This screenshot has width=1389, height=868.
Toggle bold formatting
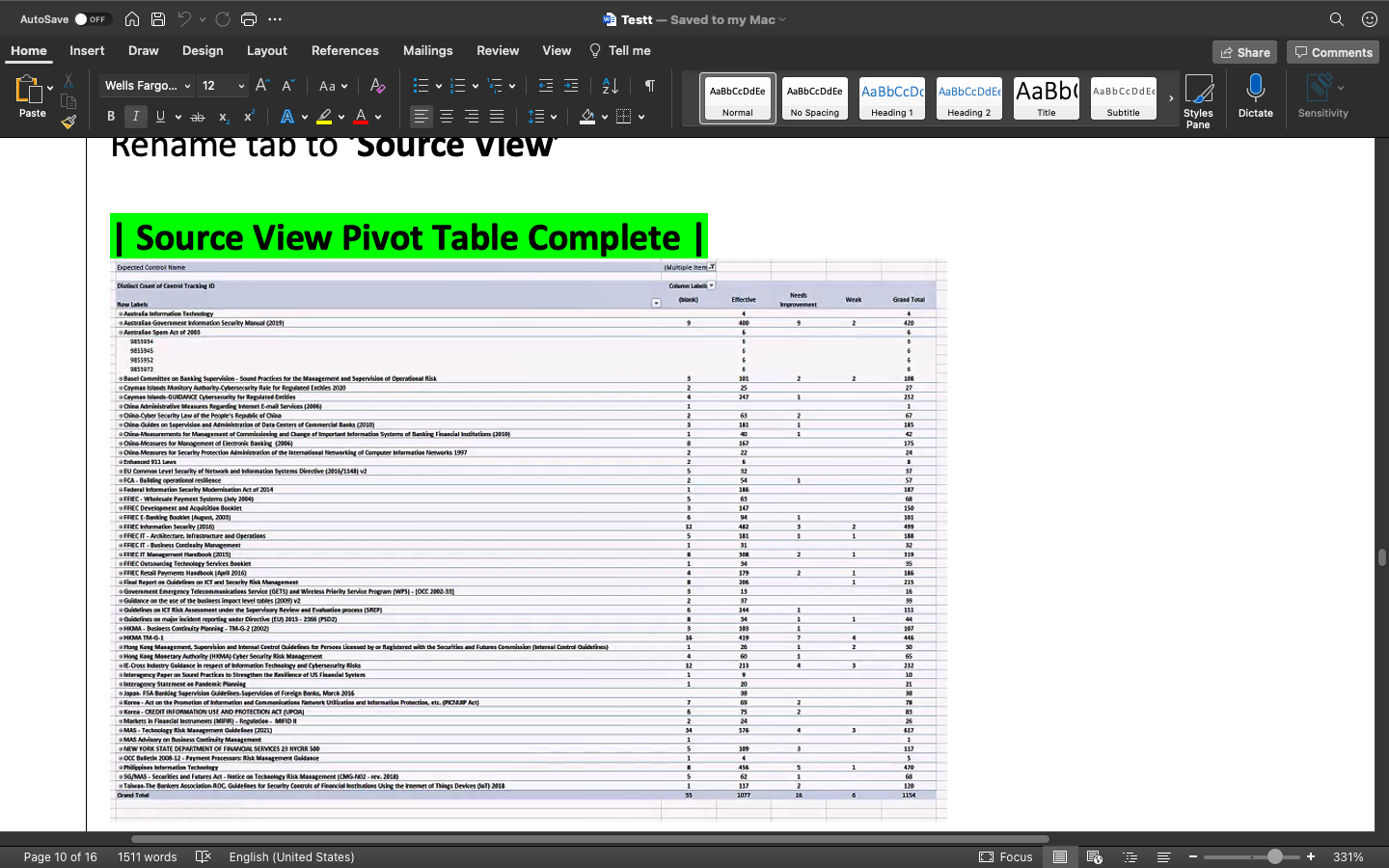(x=111, y=117)
